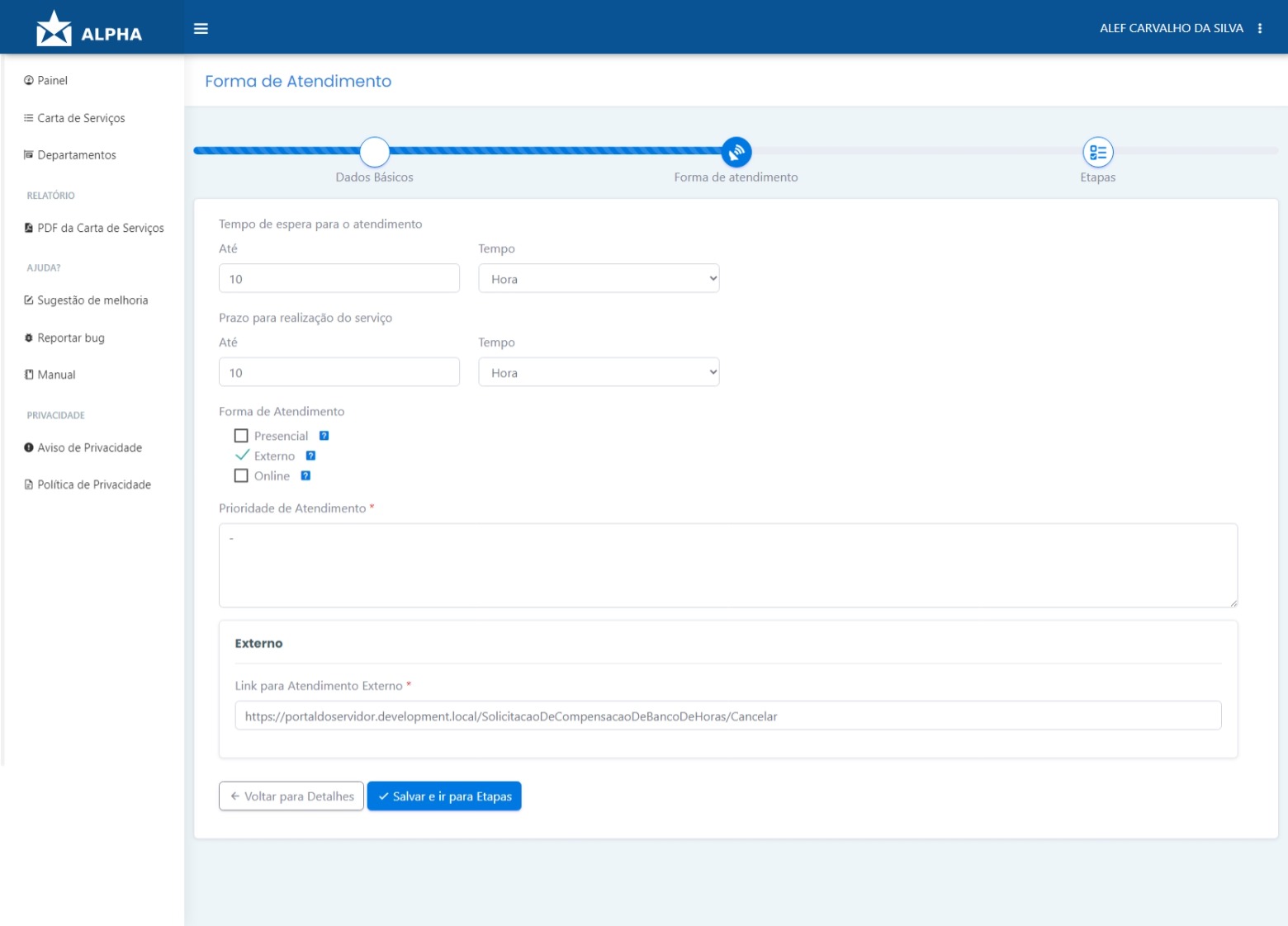Open Política de Privacidade page
This screenshot has height=926, width=1288.
(94, 484)
